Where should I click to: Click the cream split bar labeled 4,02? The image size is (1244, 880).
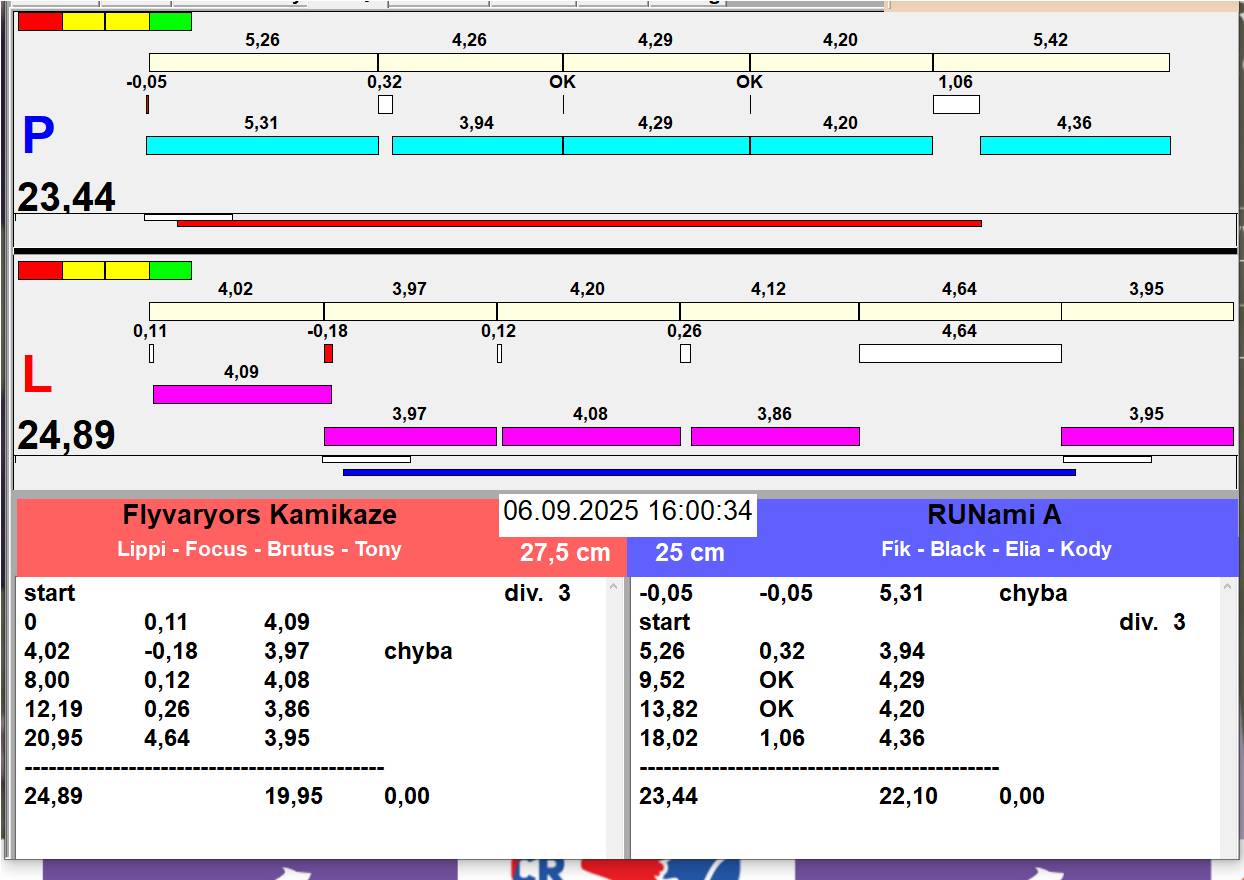pyautogui.click(x=236, y=311)
